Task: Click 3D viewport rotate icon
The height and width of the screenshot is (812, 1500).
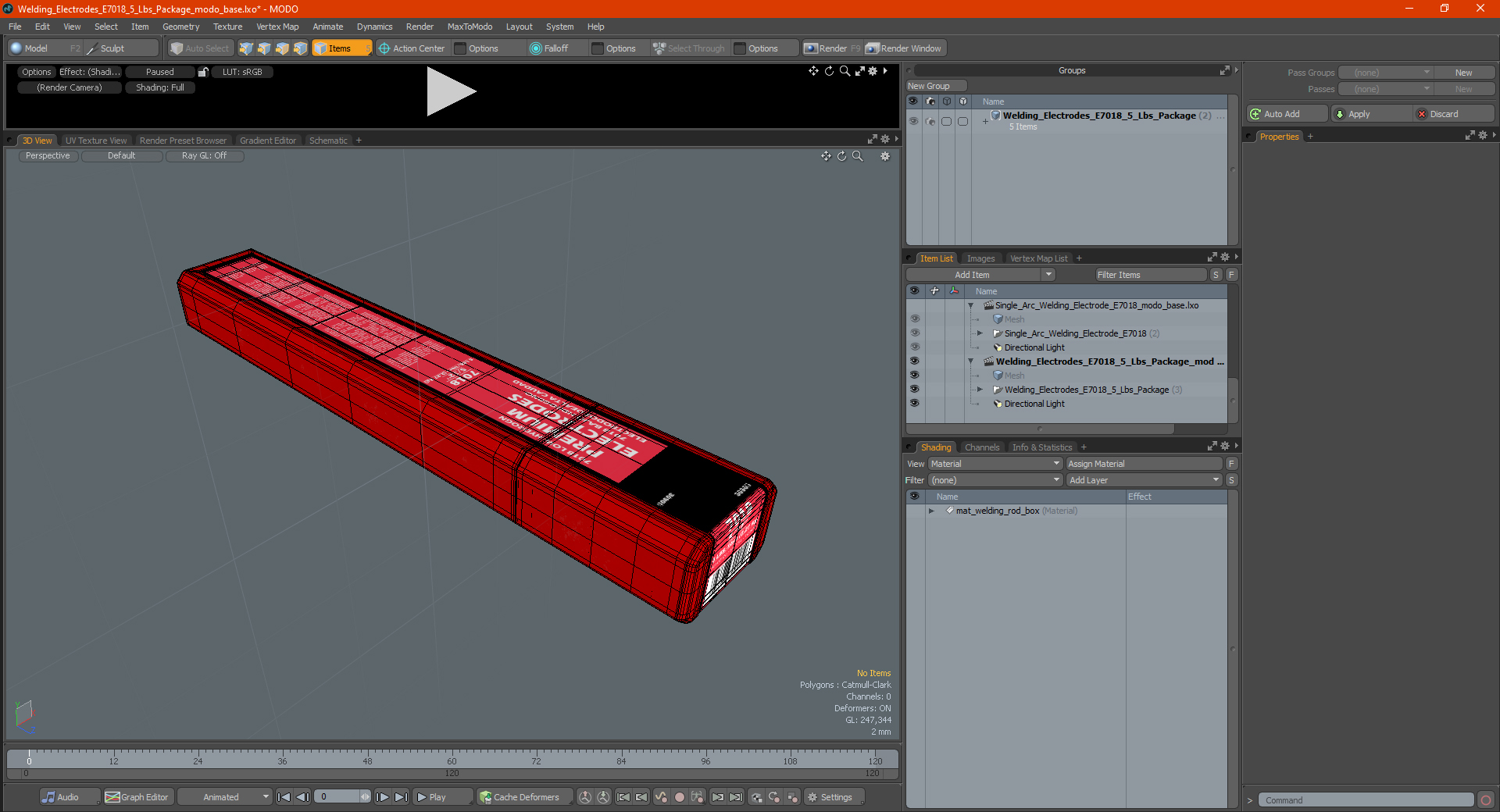Action: click(841, 156)
